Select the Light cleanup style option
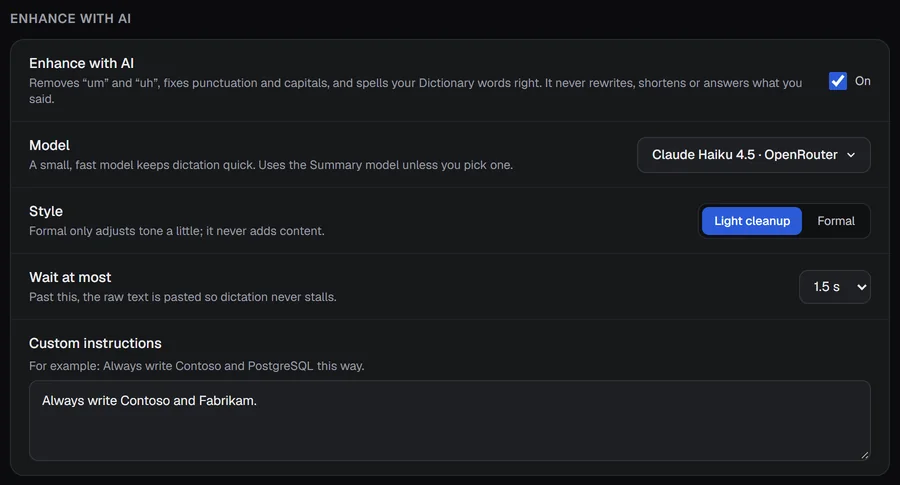 click(752, 221)
